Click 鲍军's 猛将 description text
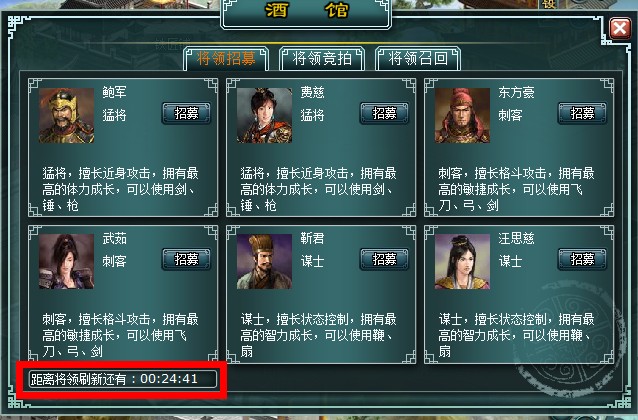638x420 pixels. tap(120, 189)
